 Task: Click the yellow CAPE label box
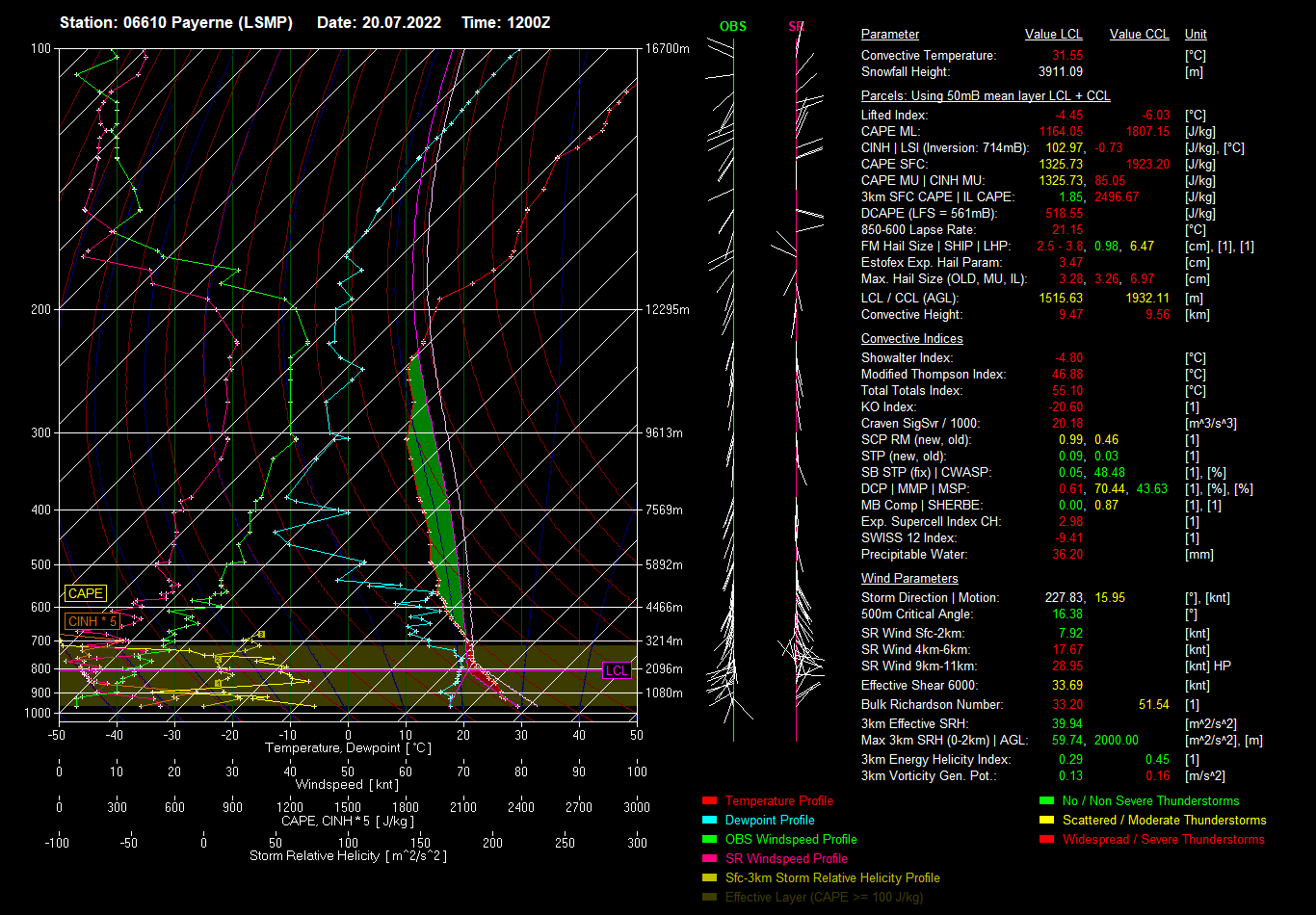[86, 594]
